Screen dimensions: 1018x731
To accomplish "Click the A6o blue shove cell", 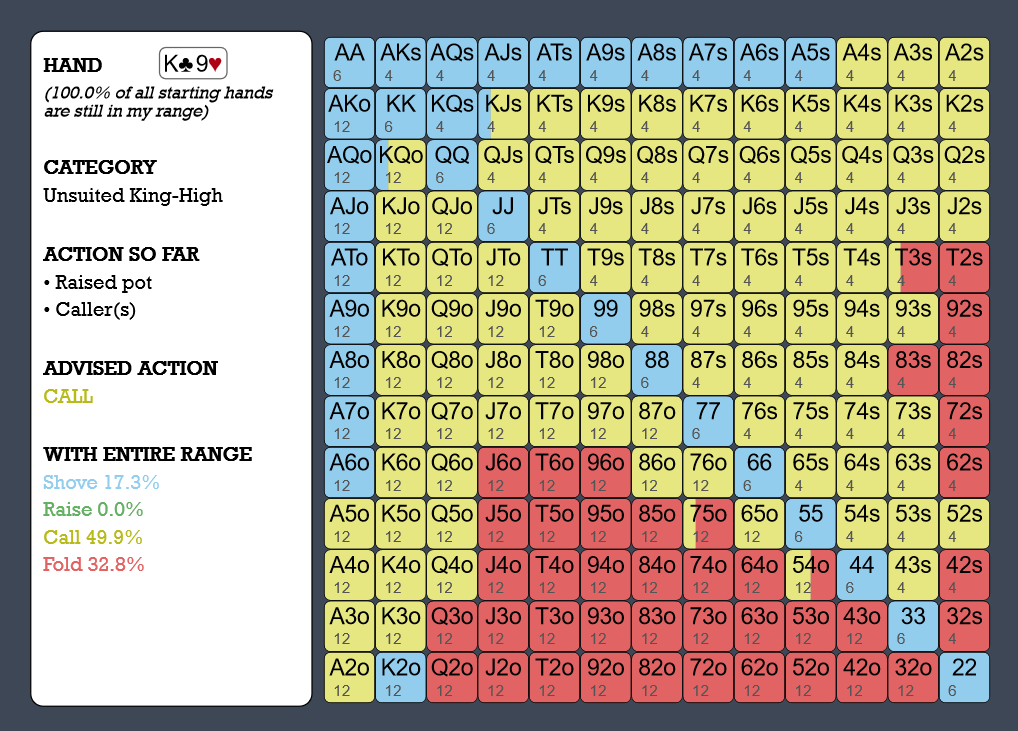I will click(349, 473).
